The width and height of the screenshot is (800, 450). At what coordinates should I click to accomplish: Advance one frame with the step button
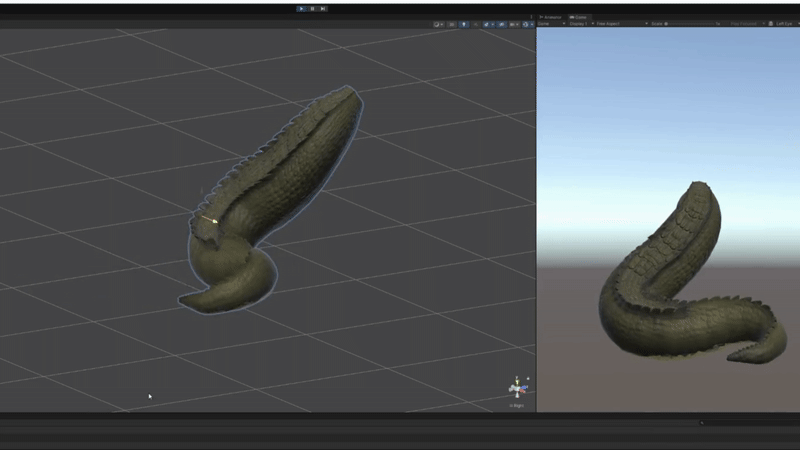[x=323, y=9]
